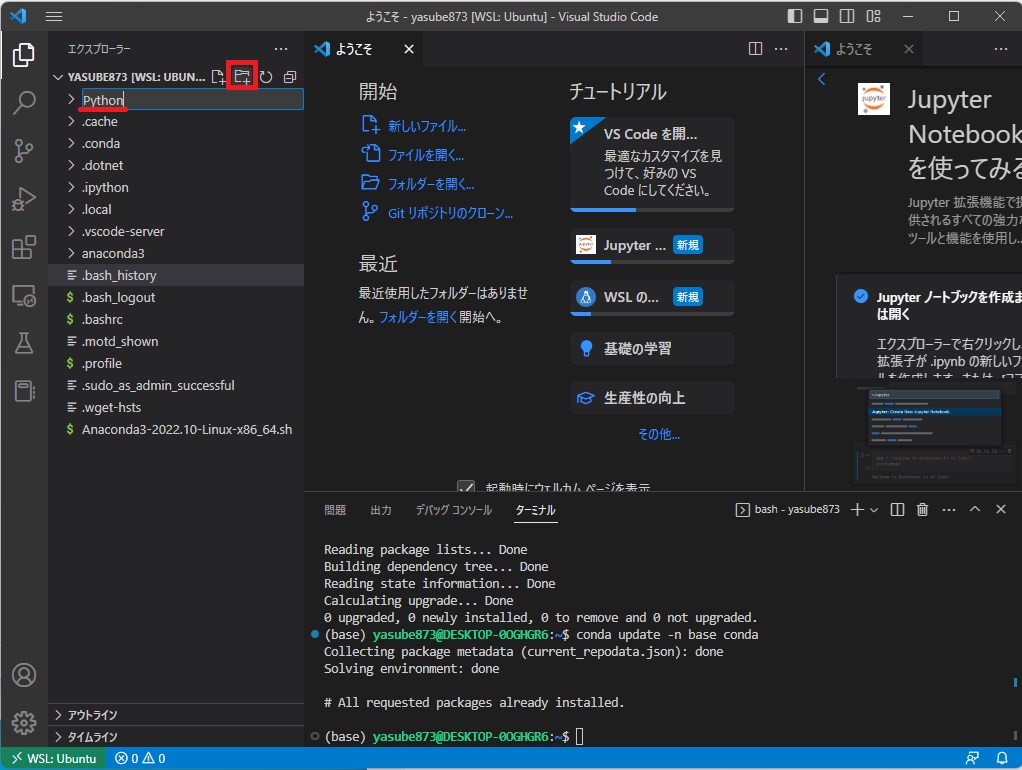Split the welcome editor to the right
The width and height of the screenshot is (1022, 770).
755,49
